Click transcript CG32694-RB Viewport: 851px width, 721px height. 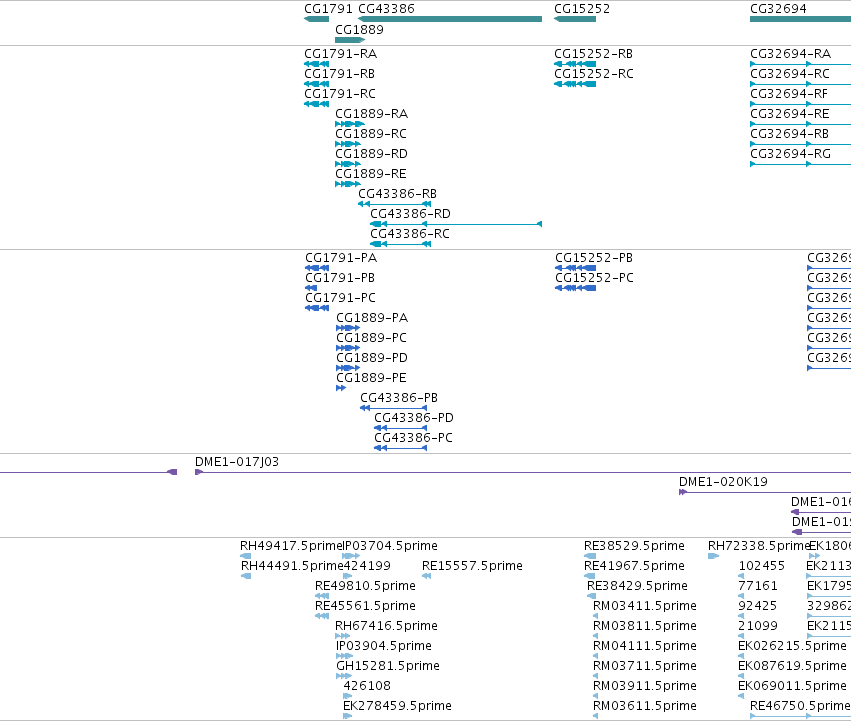[789, 134]
